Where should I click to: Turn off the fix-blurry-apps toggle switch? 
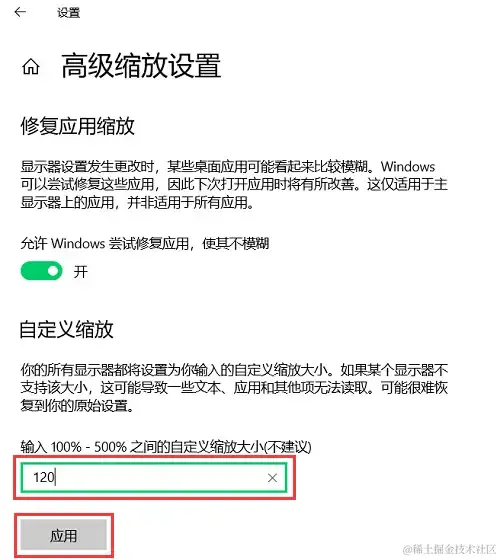tap(41, 271)
